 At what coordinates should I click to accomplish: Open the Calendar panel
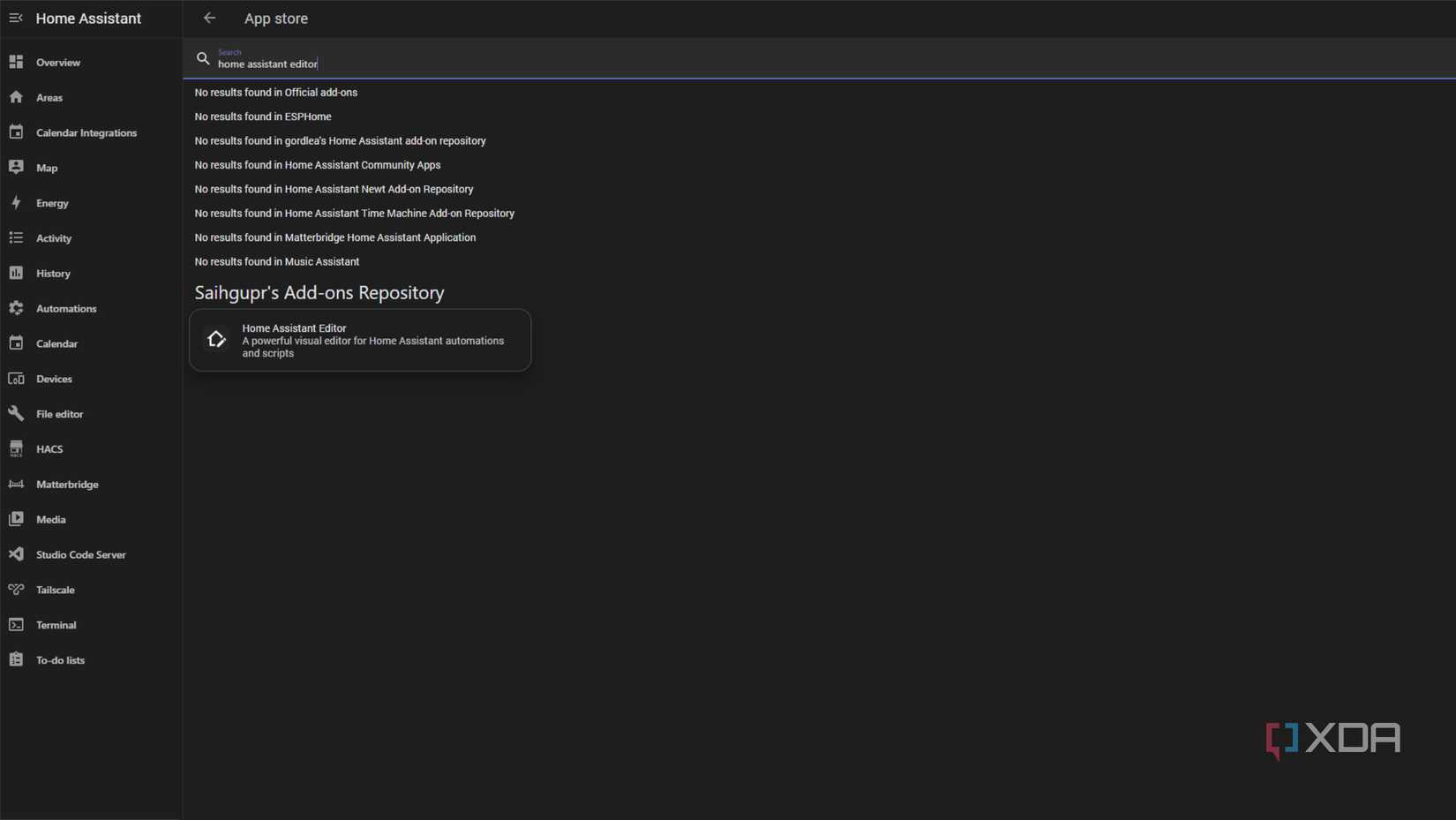click(x=91, y=344)
